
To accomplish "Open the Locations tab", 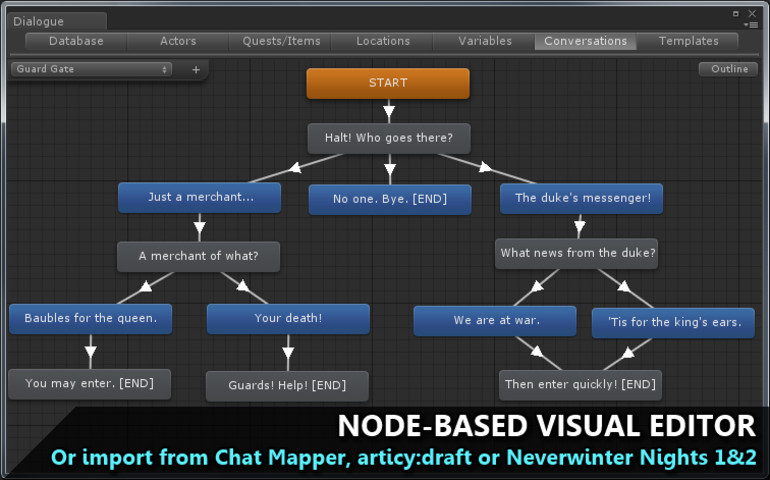I will pos(383,41).
